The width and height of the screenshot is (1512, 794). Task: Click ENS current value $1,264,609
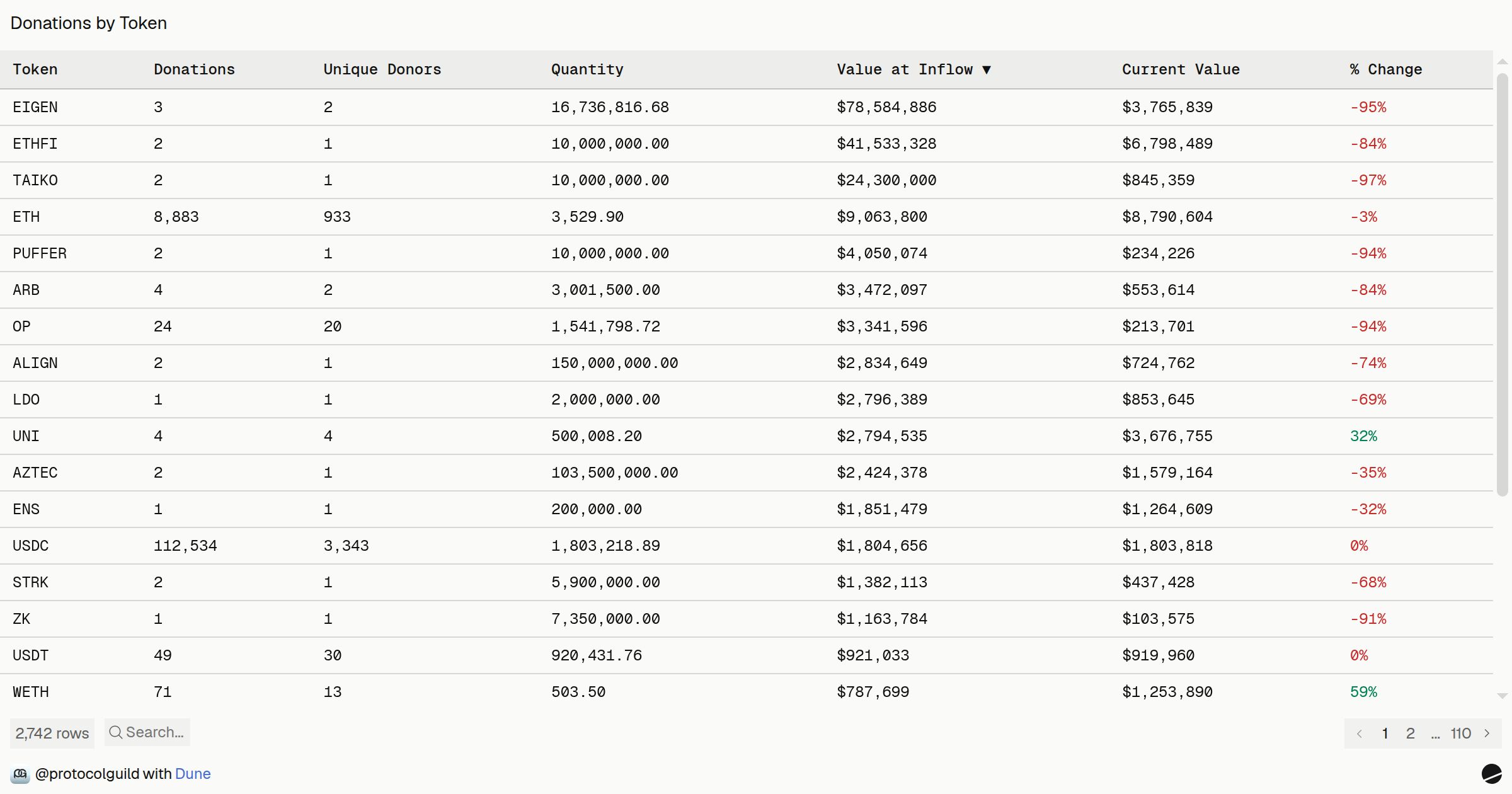tap(1167, 509)
